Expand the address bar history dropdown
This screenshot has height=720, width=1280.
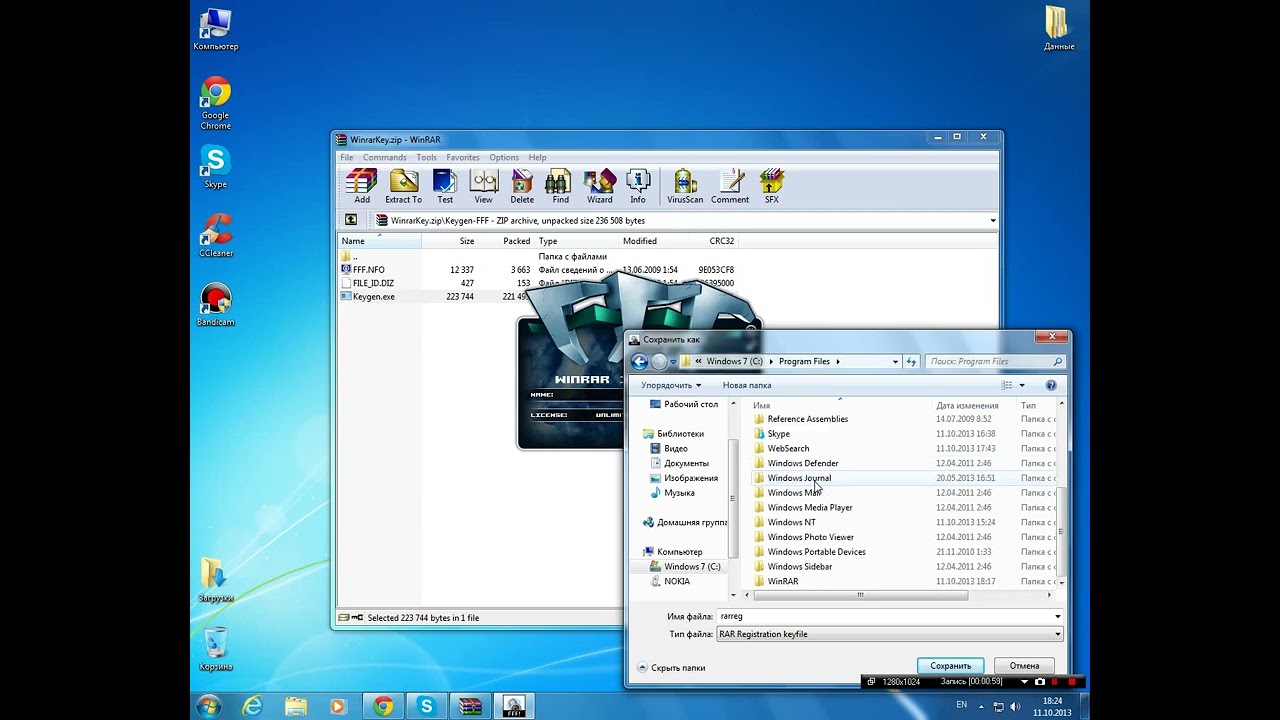pyautogui.click(x=895, y=361)
